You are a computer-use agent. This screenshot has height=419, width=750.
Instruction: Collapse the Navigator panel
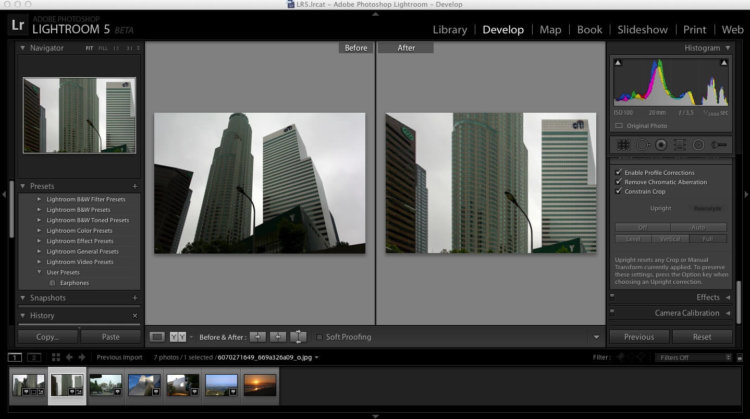point(22,48)
